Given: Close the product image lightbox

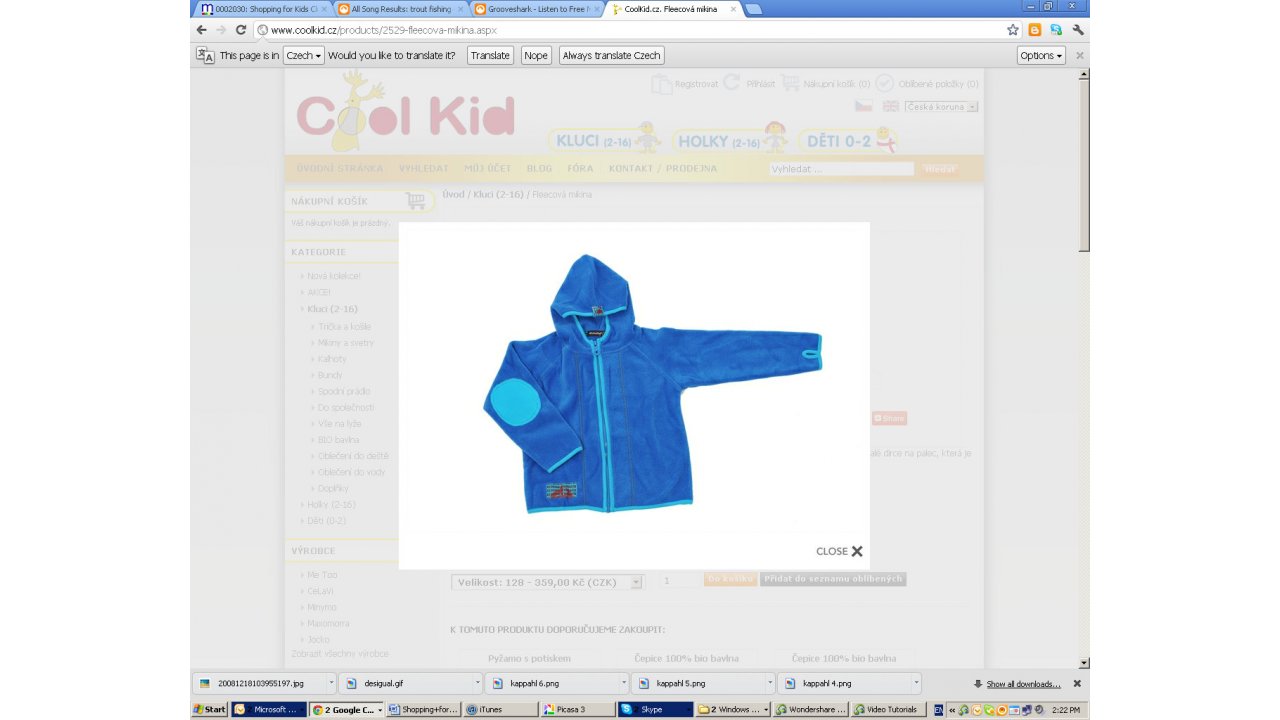Looking at the screenshot, I should click(839, 551).
